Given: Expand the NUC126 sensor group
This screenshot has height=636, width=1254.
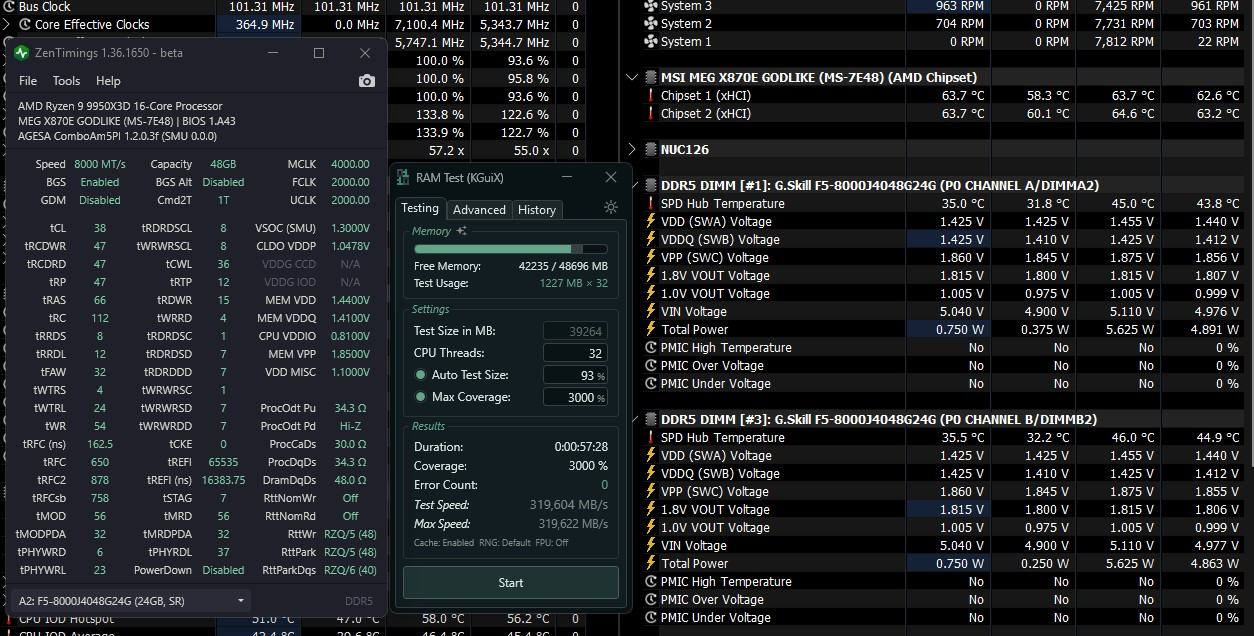Looking at the screenshot, I should tap(632, 149).
